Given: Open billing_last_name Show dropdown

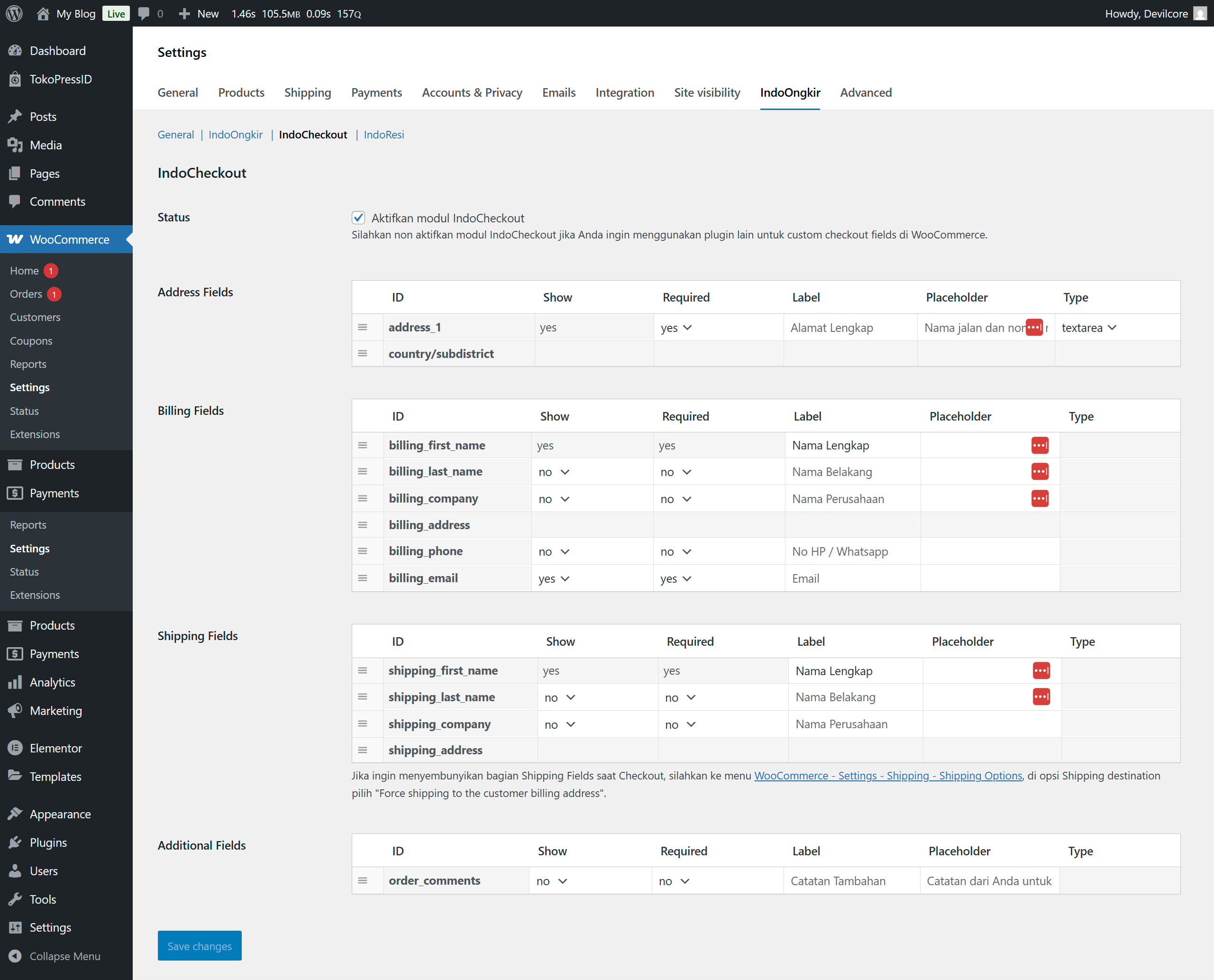Looking at the screenshot, I should click(x=554, y=472).
